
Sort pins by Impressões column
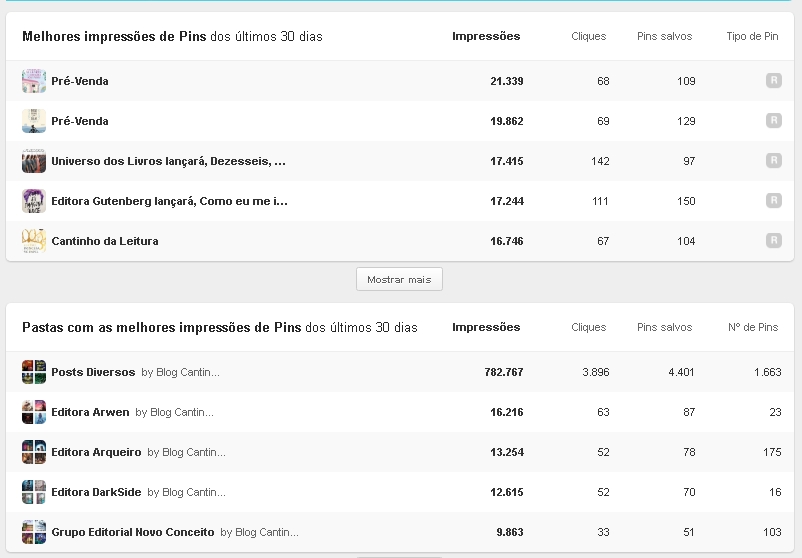coord(486,36)
